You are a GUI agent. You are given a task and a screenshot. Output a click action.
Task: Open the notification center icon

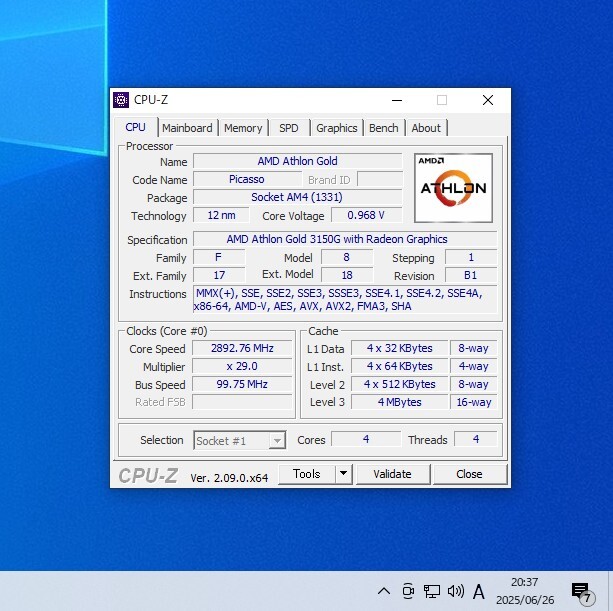582,592
